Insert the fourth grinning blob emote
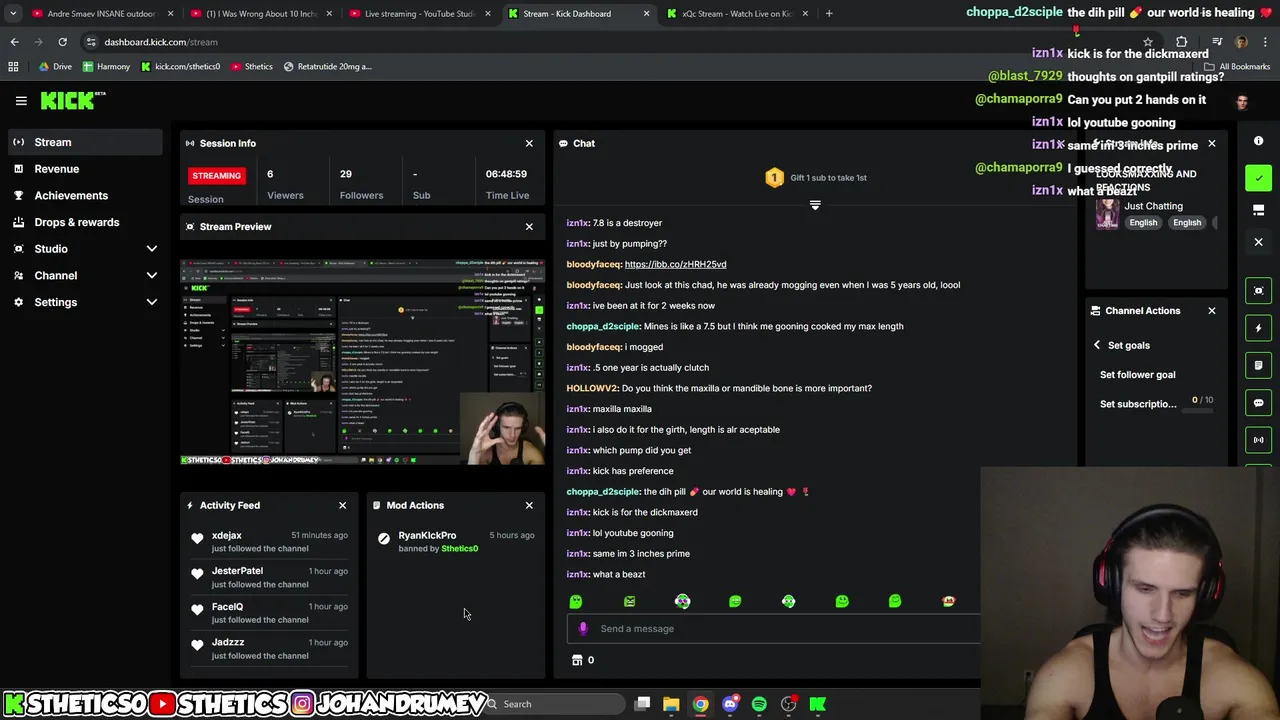This screenshot has width=1280, height=720. pyautogui.click(x=735, y=601)
